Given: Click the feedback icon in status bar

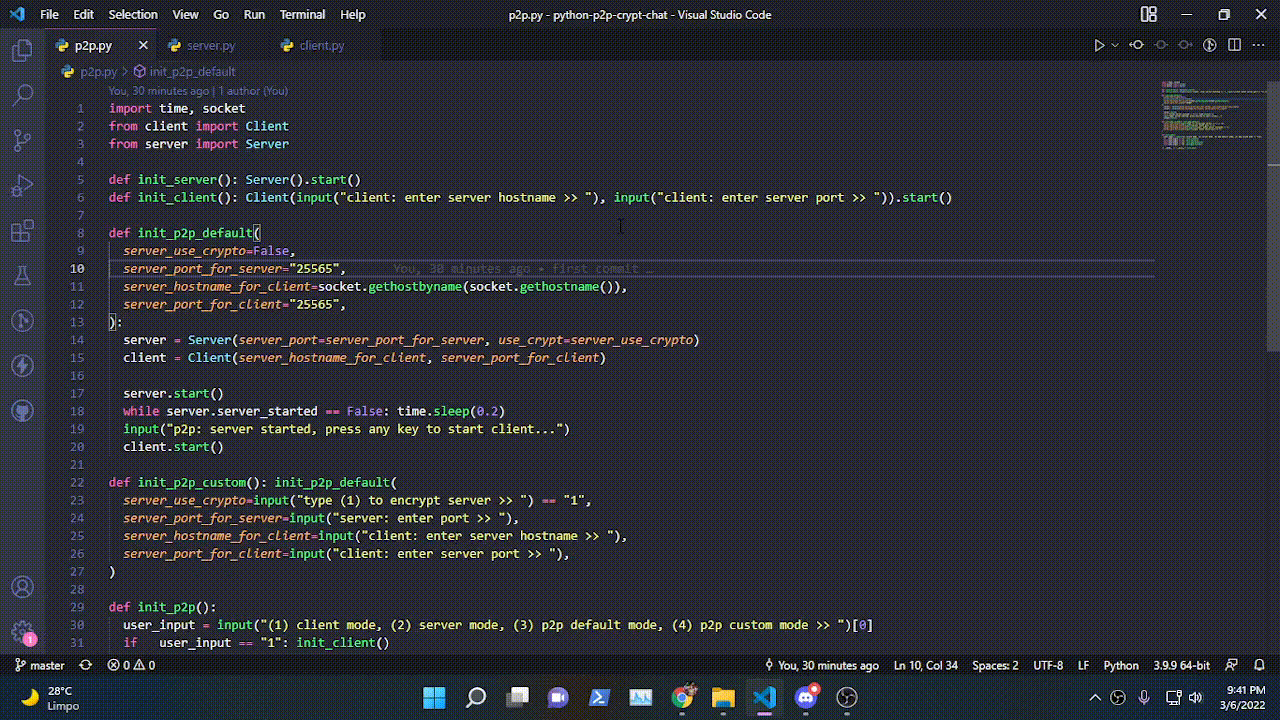Looking at the screenshot, I should 1232,665.
